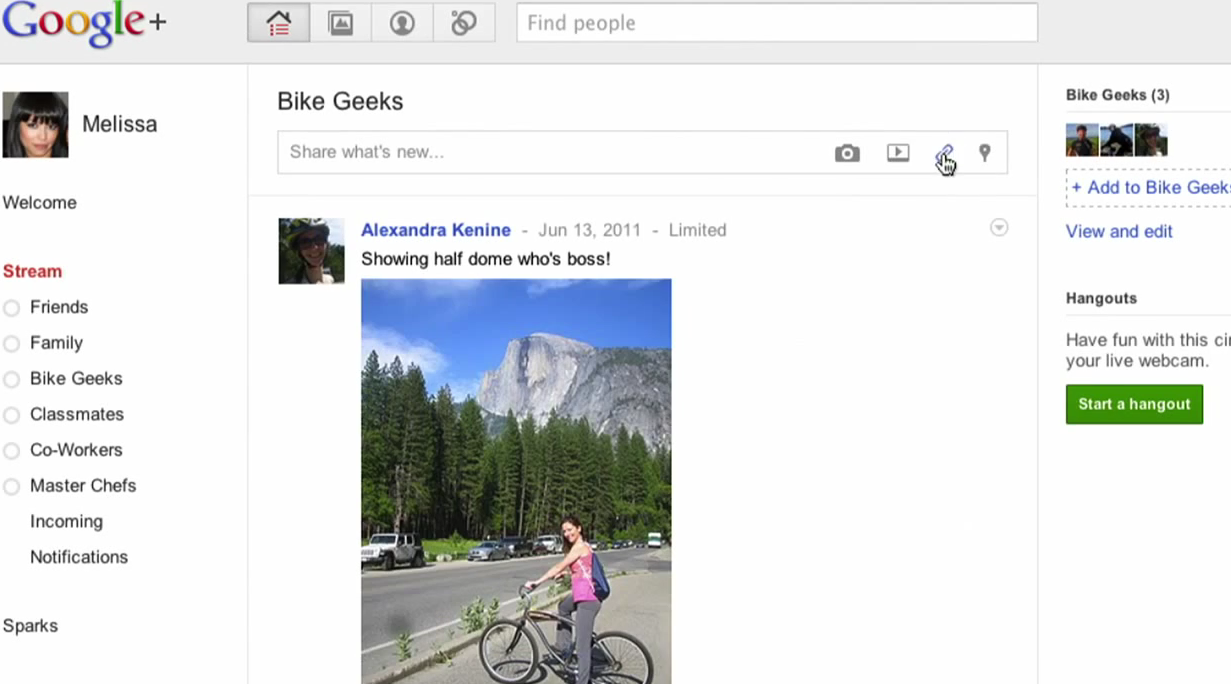The width and height of the screenshot is (1231, 684).
Task: Click the Share what's new text box
Action: coord(550,153)
